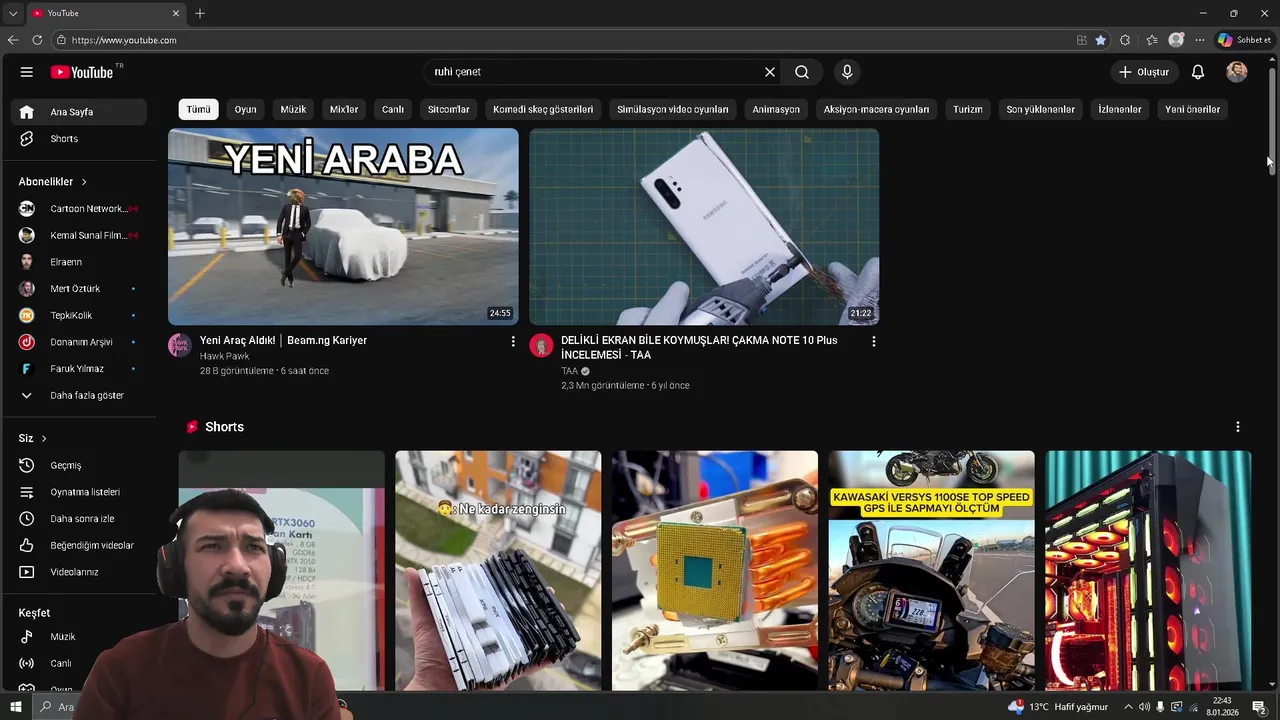Reload the page in the browser
The height and width of the screenshot is (720, 1280).
point(37,40)
